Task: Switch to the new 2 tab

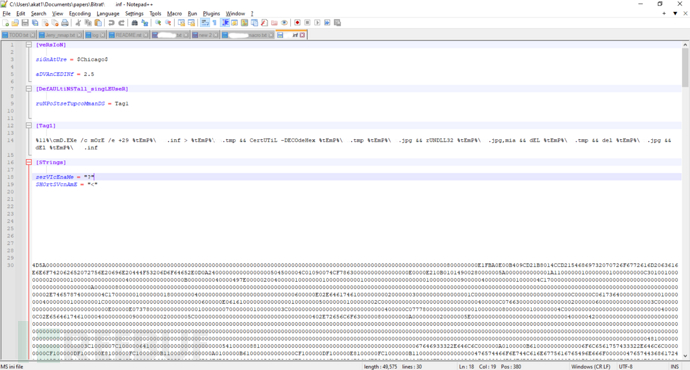Action: point(205,35)
